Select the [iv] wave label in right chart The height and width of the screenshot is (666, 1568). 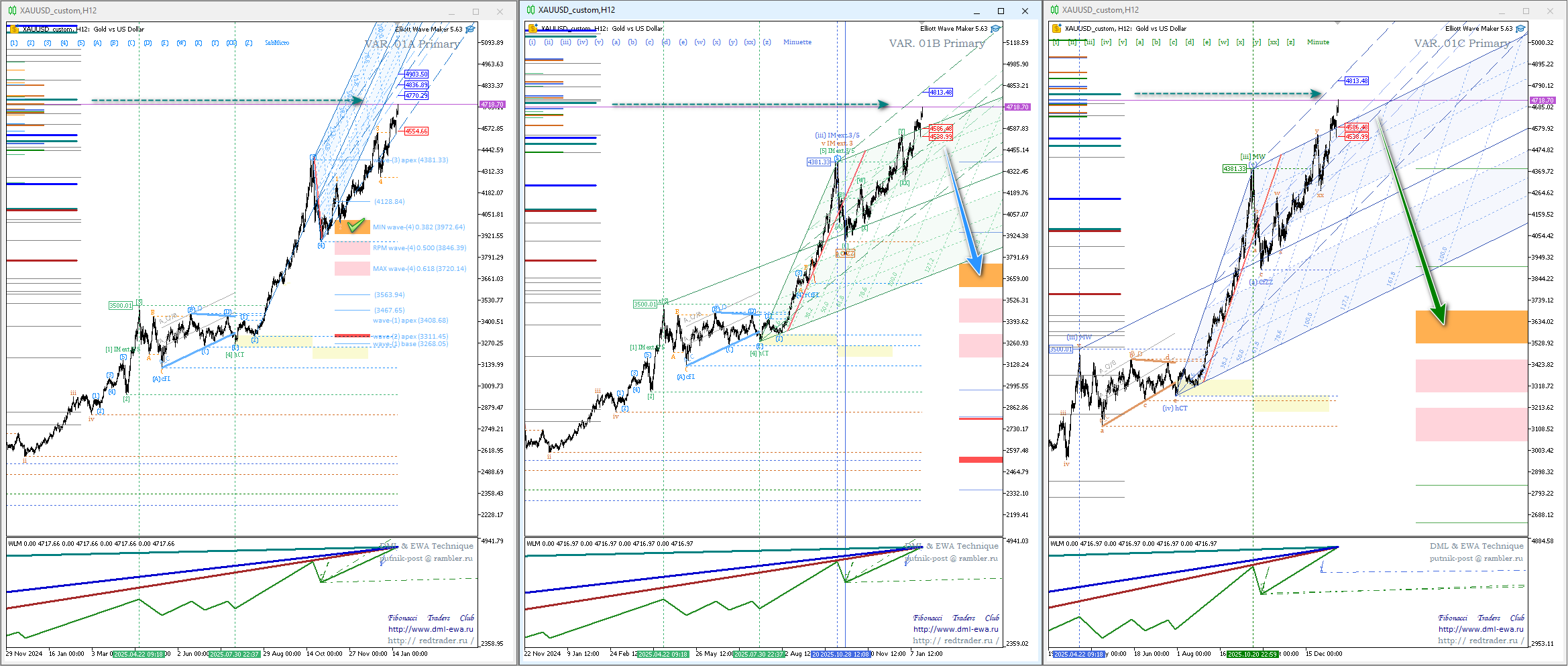(1106, 42)
